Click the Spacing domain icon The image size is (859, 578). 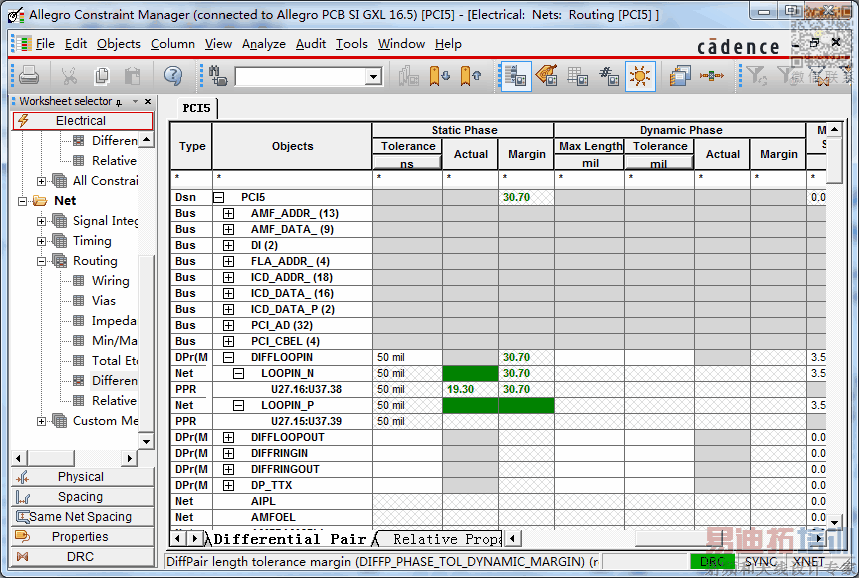tap(22, 497)
